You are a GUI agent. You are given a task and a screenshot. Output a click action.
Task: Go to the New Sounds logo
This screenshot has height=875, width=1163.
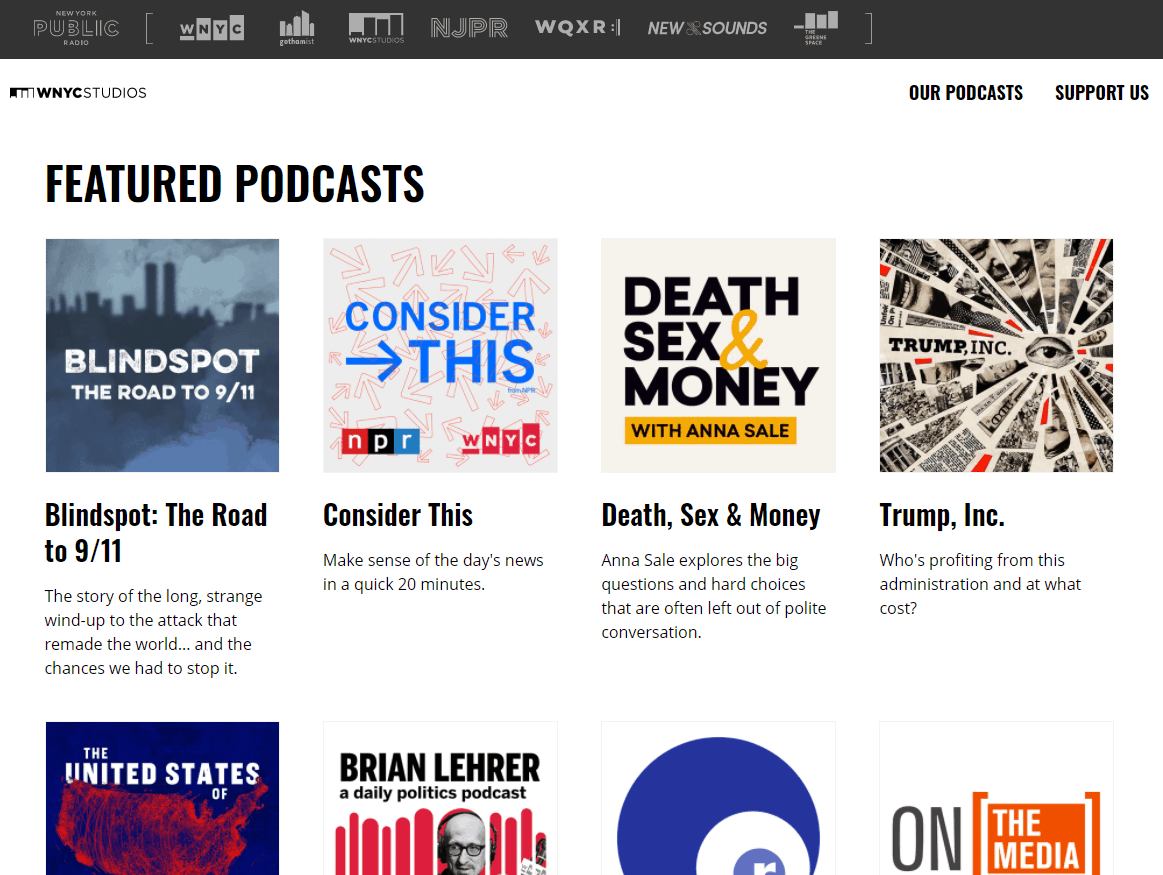pos(707,28)
